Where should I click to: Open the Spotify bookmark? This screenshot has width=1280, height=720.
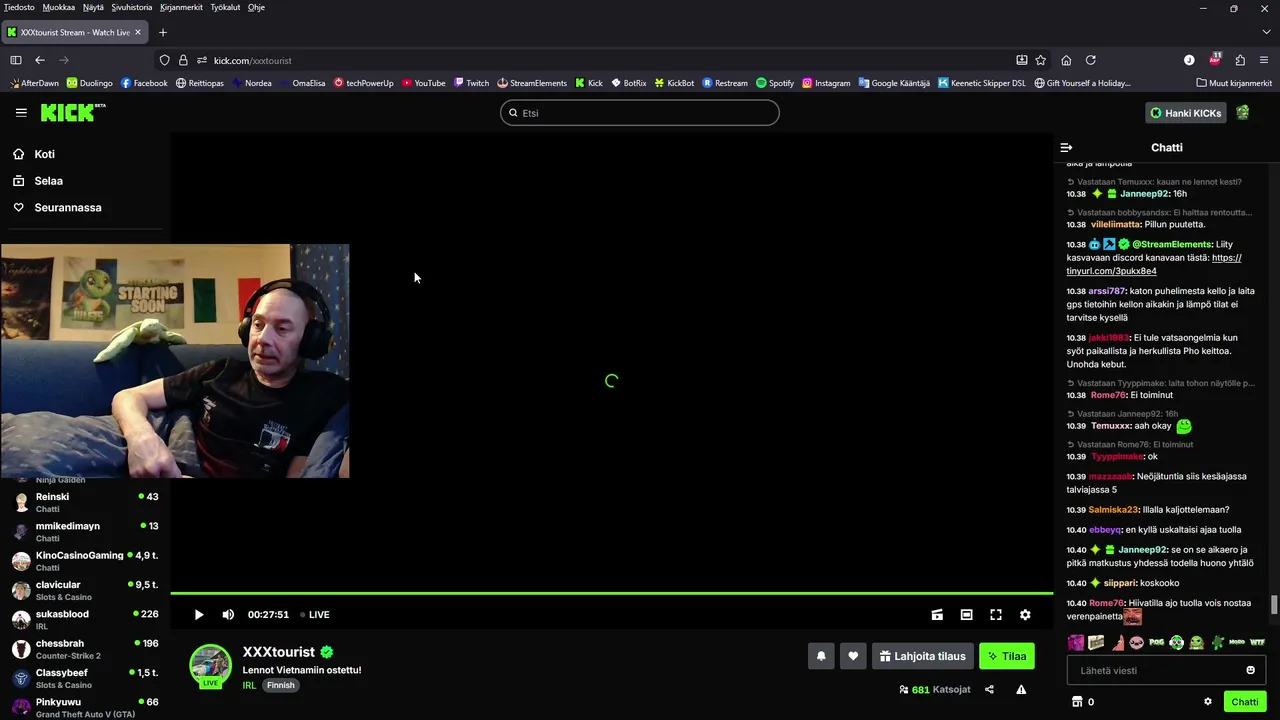point(775,83)
